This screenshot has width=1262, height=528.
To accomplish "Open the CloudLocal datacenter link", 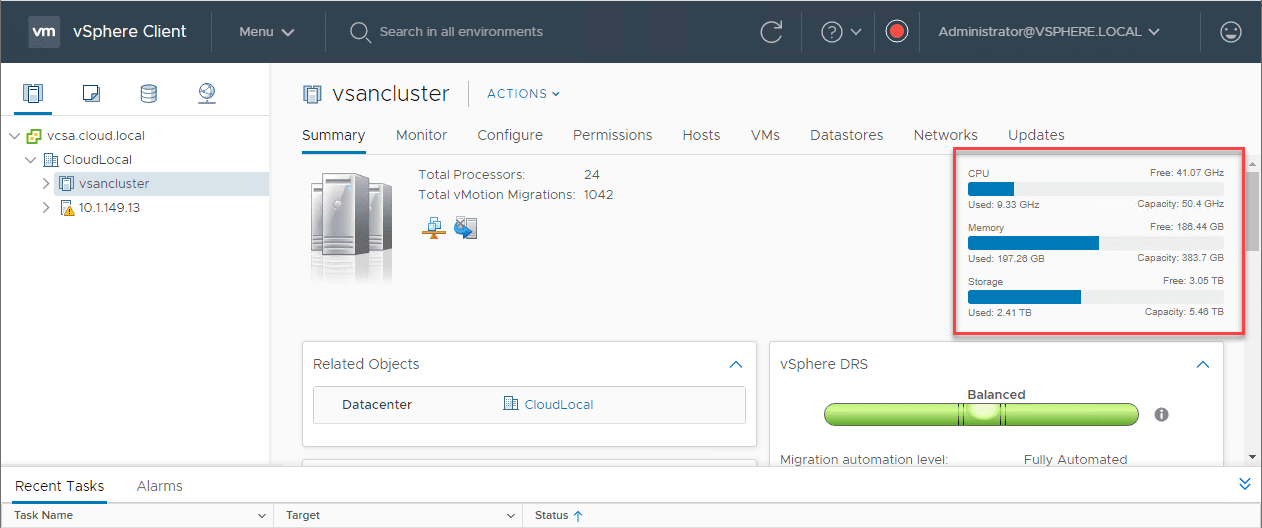I will coord(558,405).
